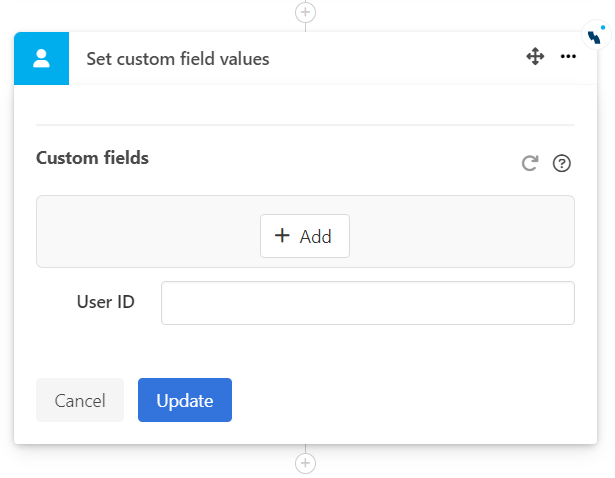The width and height of the screenshot is (615, 478).
Task: Click the plus symbol inside Add button
Action: click(282, 236)
